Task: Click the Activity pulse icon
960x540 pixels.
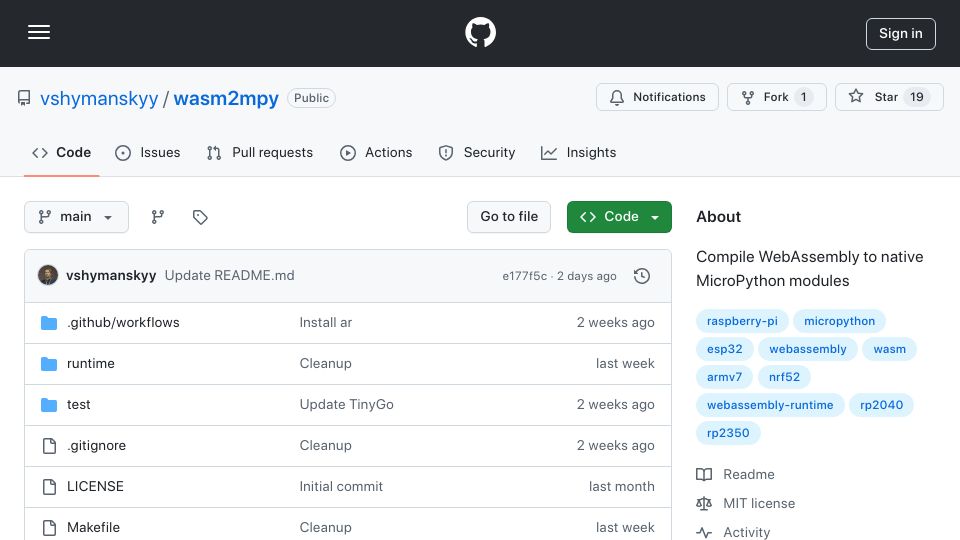Action: pos(704,532)
